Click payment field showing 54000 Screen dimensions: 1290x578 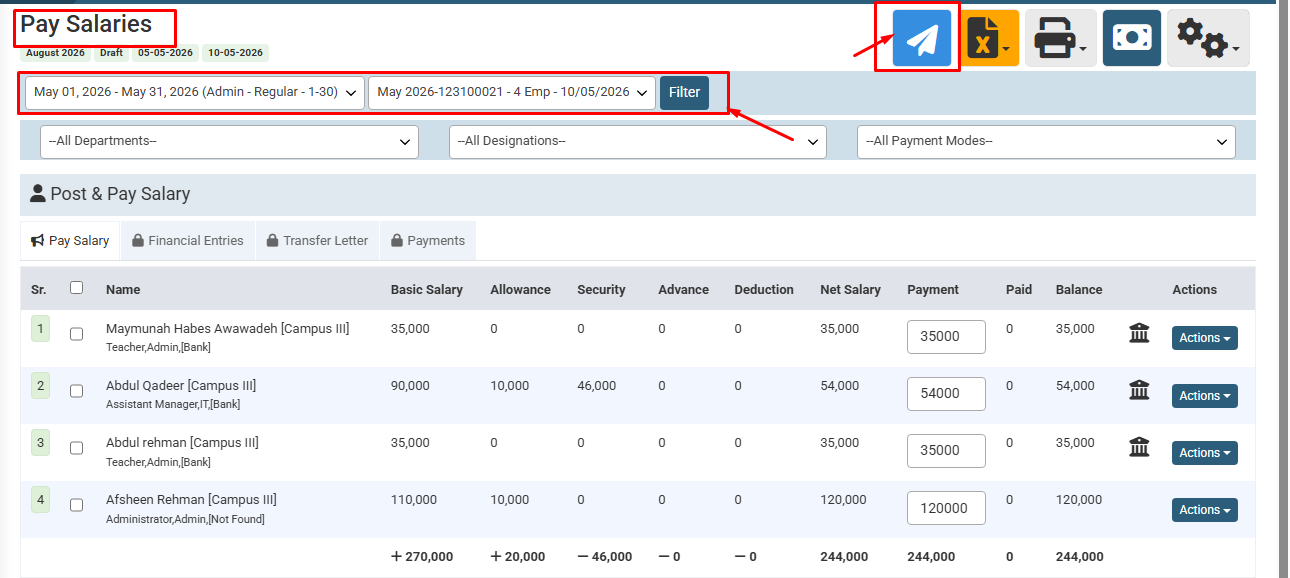[x=946, y=394]
